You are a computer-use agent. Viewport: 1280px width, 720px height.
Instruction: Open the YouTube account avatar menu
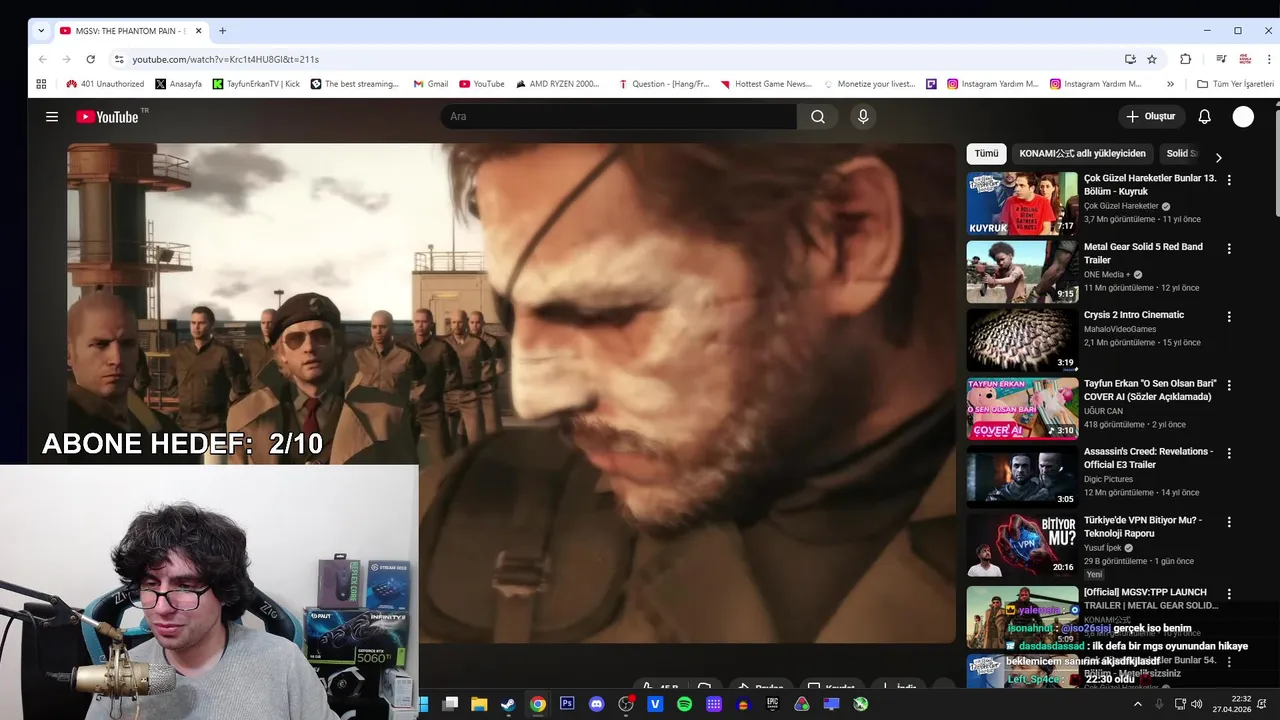1243,117
